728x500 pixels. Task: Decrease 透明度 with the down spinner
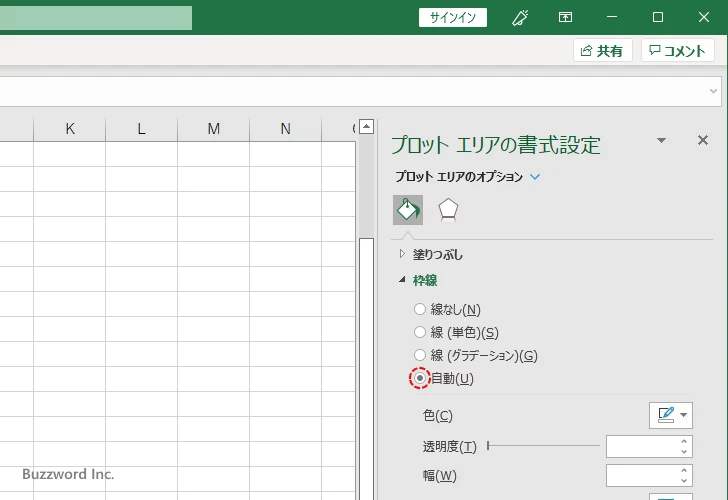click(x=684, y=452)
